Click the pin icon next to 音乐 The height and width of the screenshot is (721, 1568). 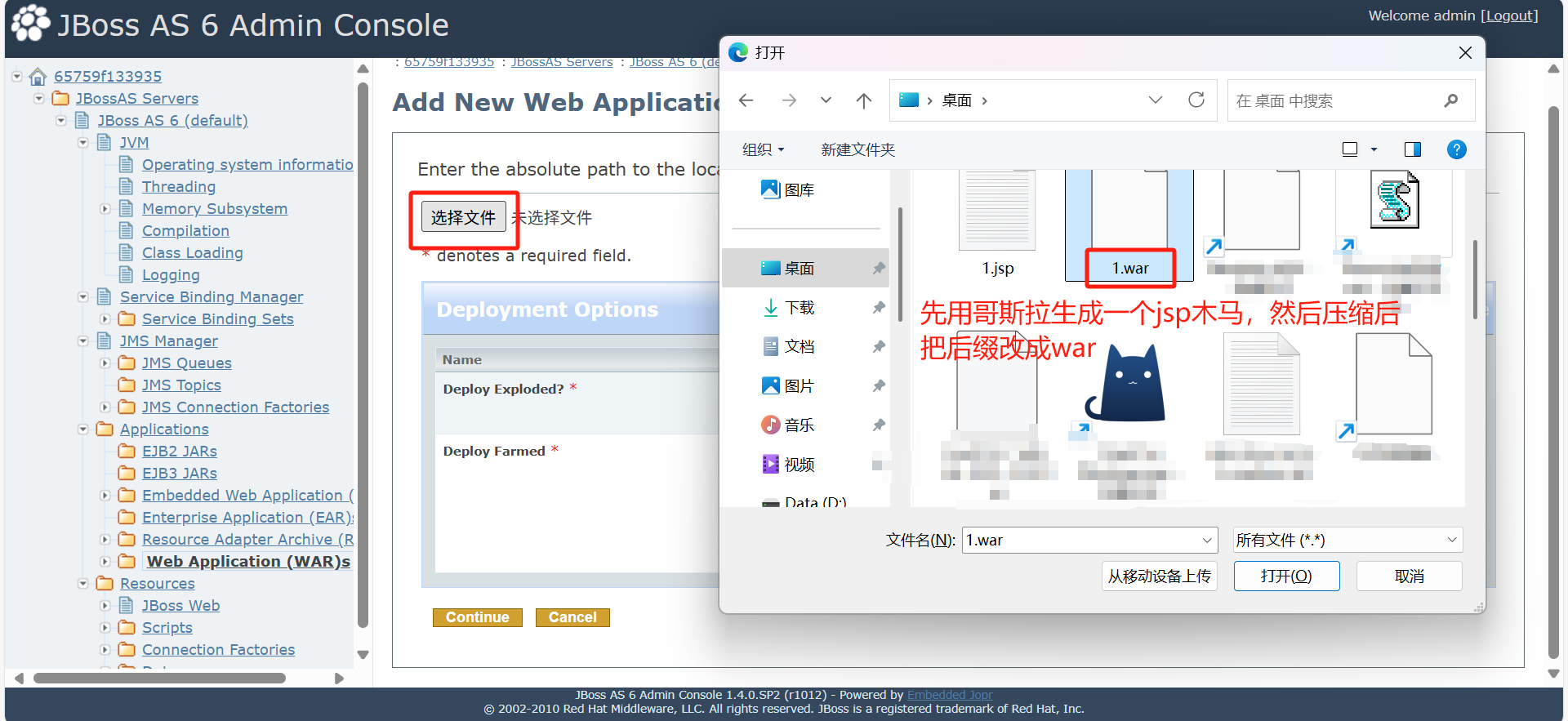[x=879, y=425]
